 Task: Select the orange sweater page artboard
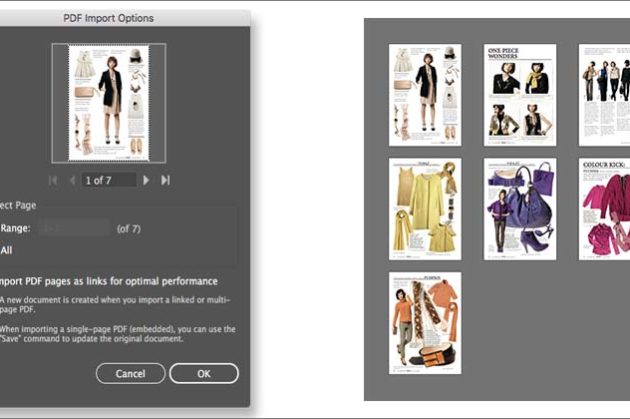click(x=425, y=322)
